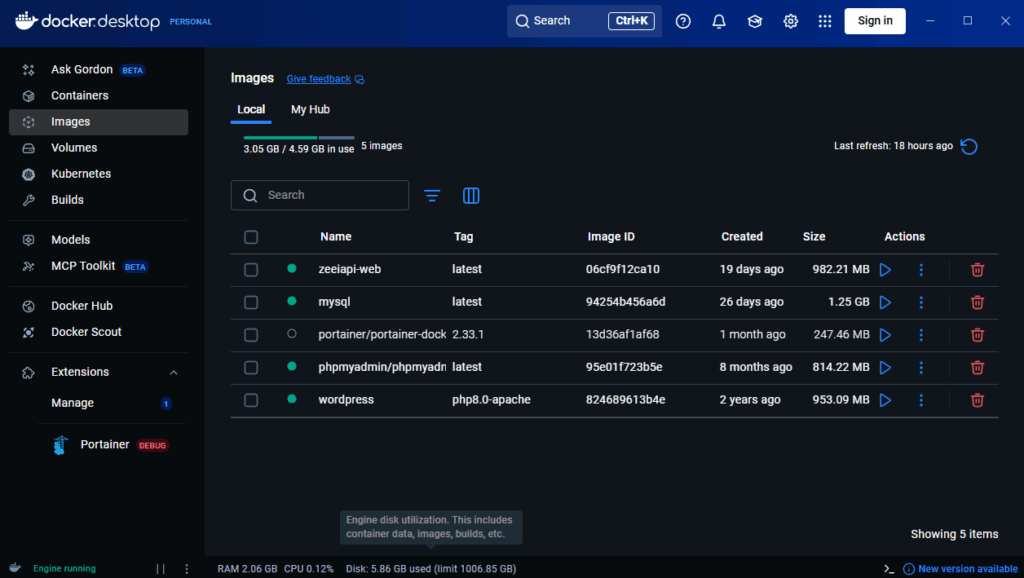Go to Containers in the sidebar
This screenshot has width=1024, height=578.
[x=99, y=96]
